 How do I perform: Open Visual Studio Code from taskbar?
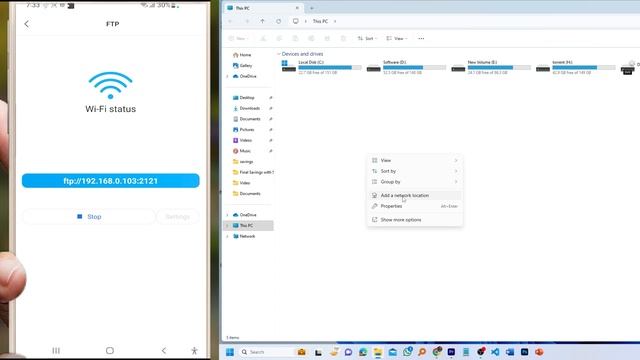click(495, 352)
